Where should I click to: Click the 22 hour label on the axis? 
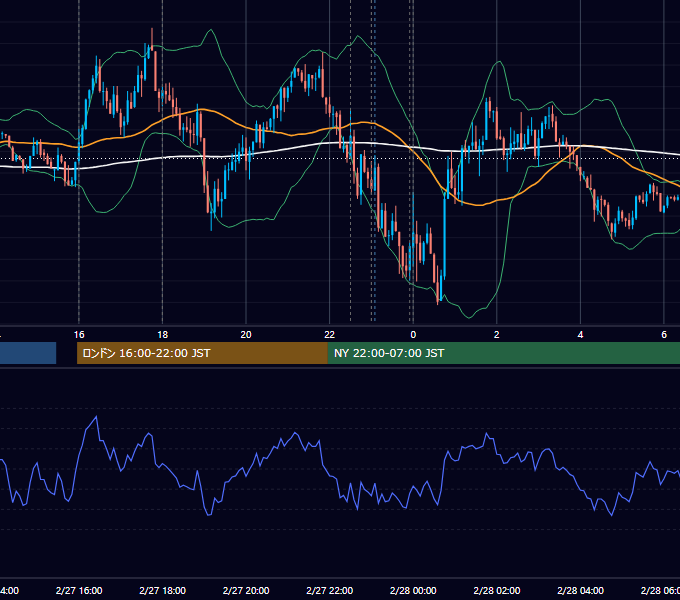(x=330, y=335)
